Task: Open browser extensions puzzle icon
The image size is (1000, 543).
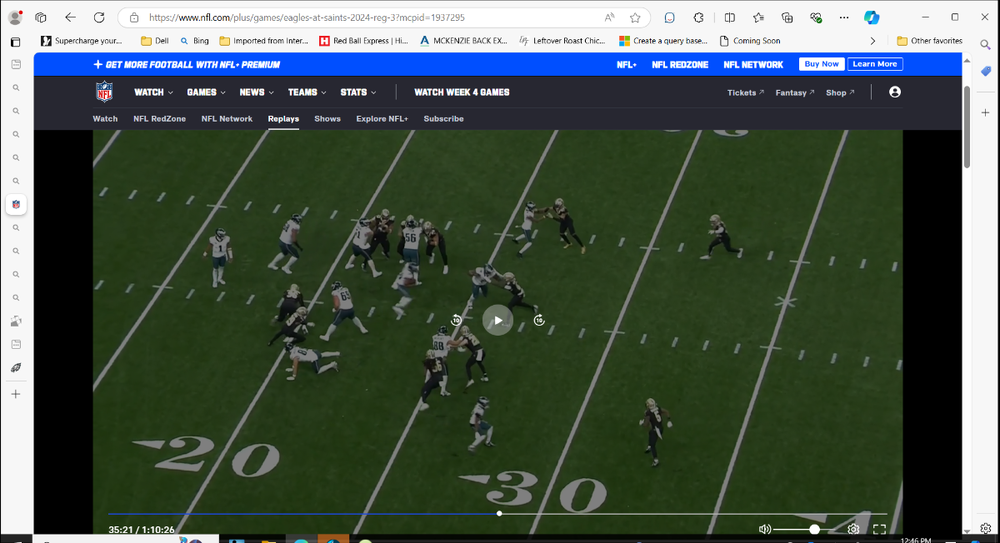Action: [699, 18]
